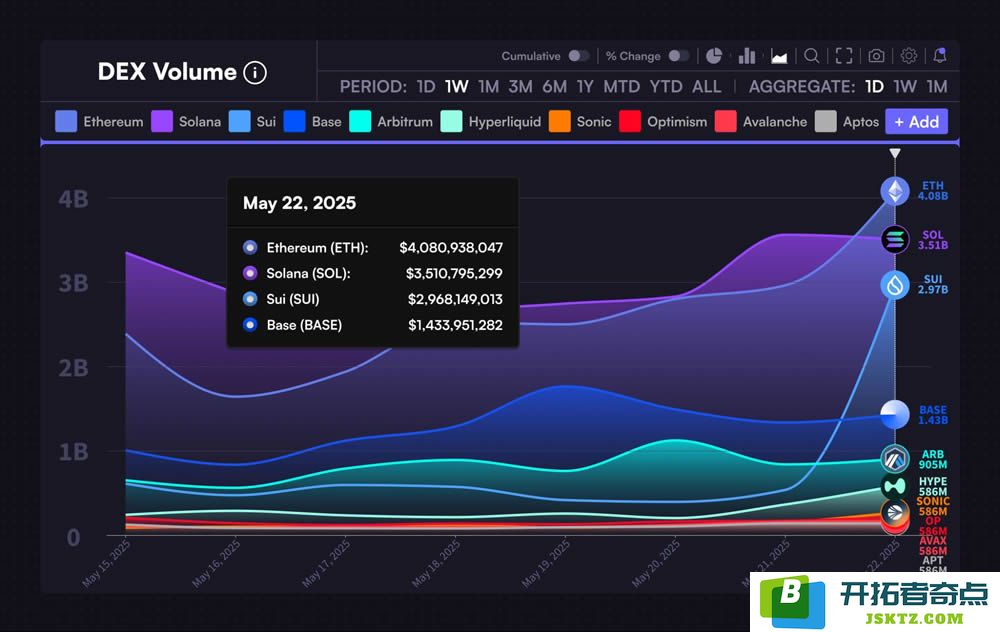Click the Sui value $2,968,149,013

pyautogui.click(x=455, y=299)
